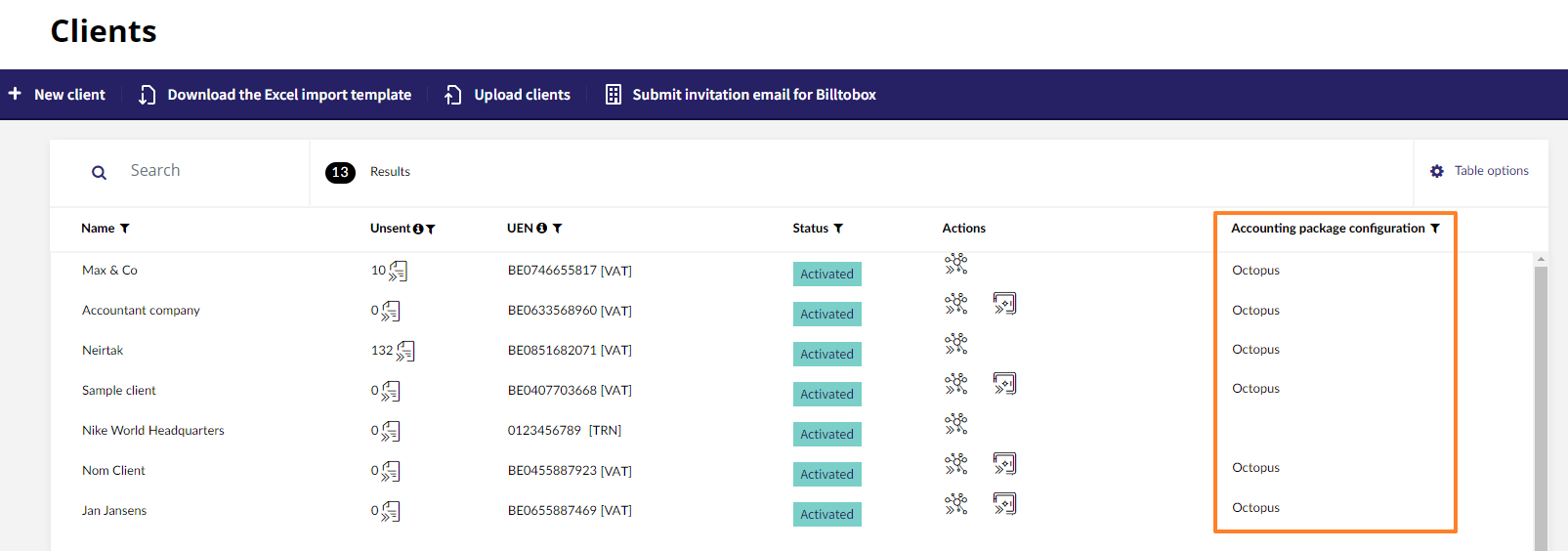Viewport: 1568px width, 551px height.
Task: Click UEN BE0746655817 [VAT]
Action: (x=570, y=271)
